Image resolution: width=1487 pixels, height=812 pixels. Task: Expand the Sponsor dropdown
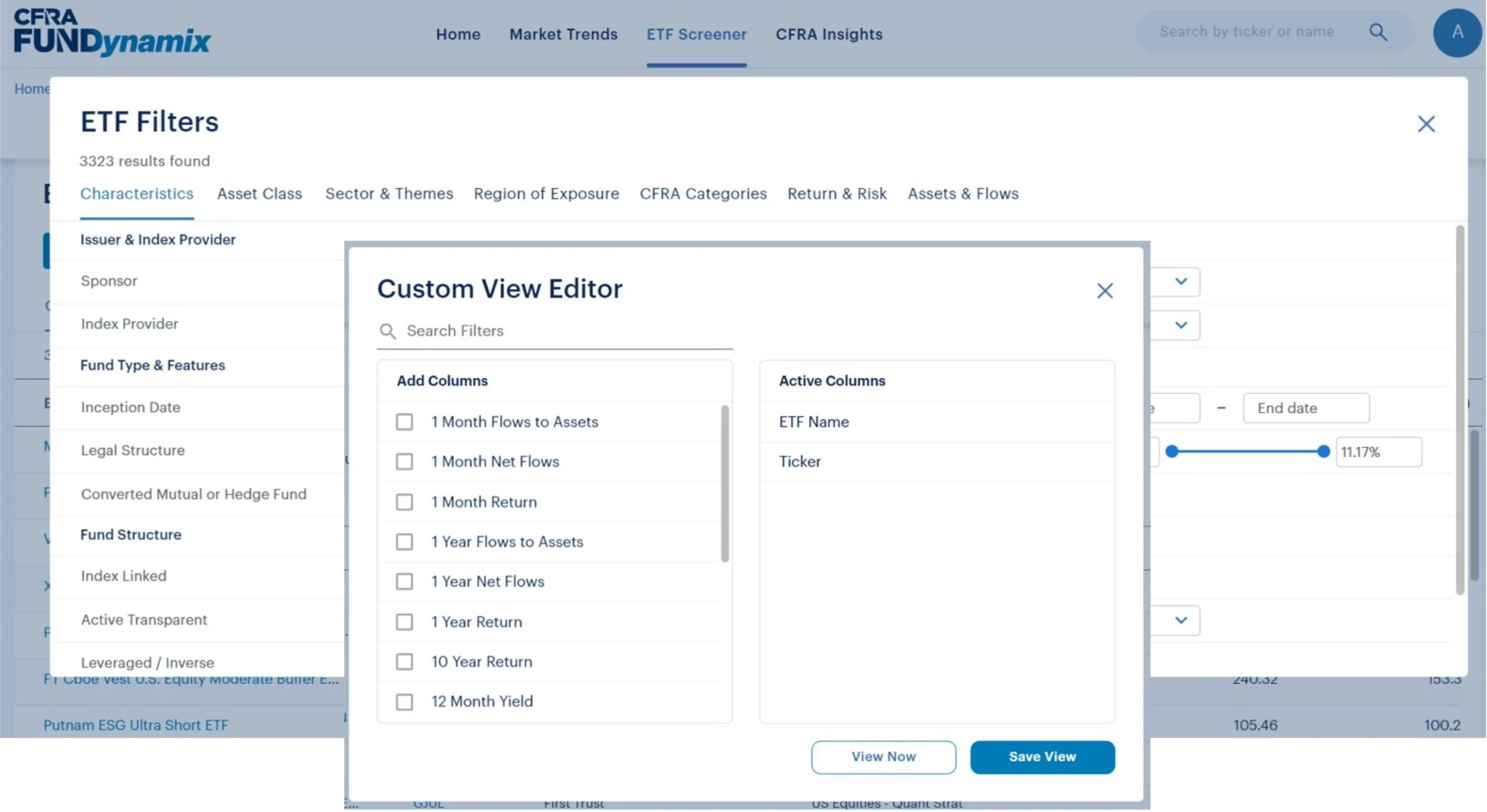1180,282
